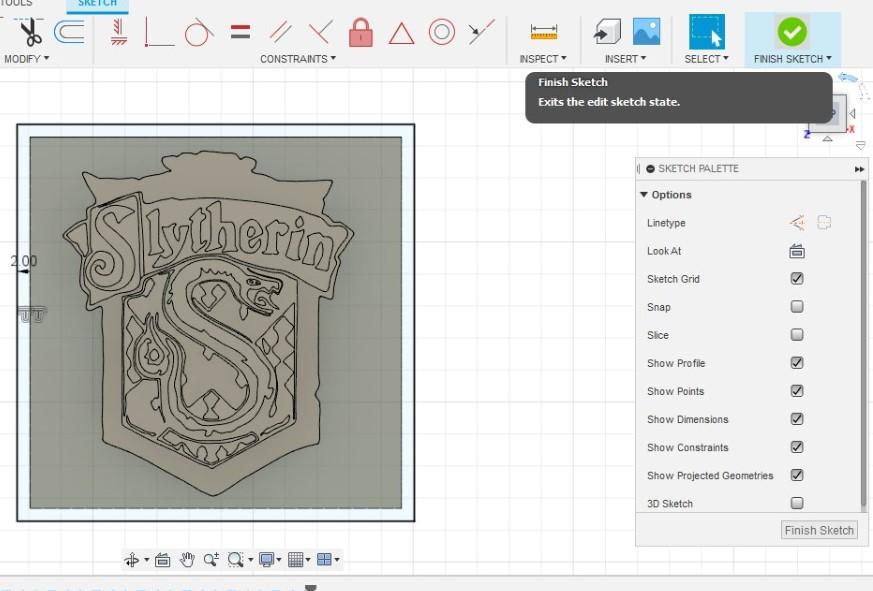This screenshot has height=591, width=873.
Task: Click the 2.00 dimension value
Action: 24,261
